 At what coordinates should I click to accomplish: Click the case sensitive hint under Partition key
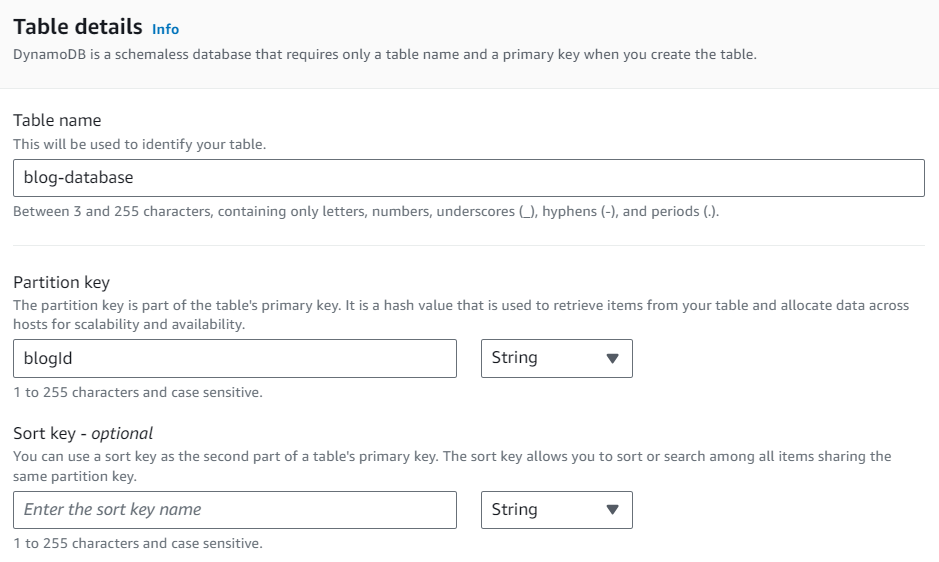tap(138, 392)
